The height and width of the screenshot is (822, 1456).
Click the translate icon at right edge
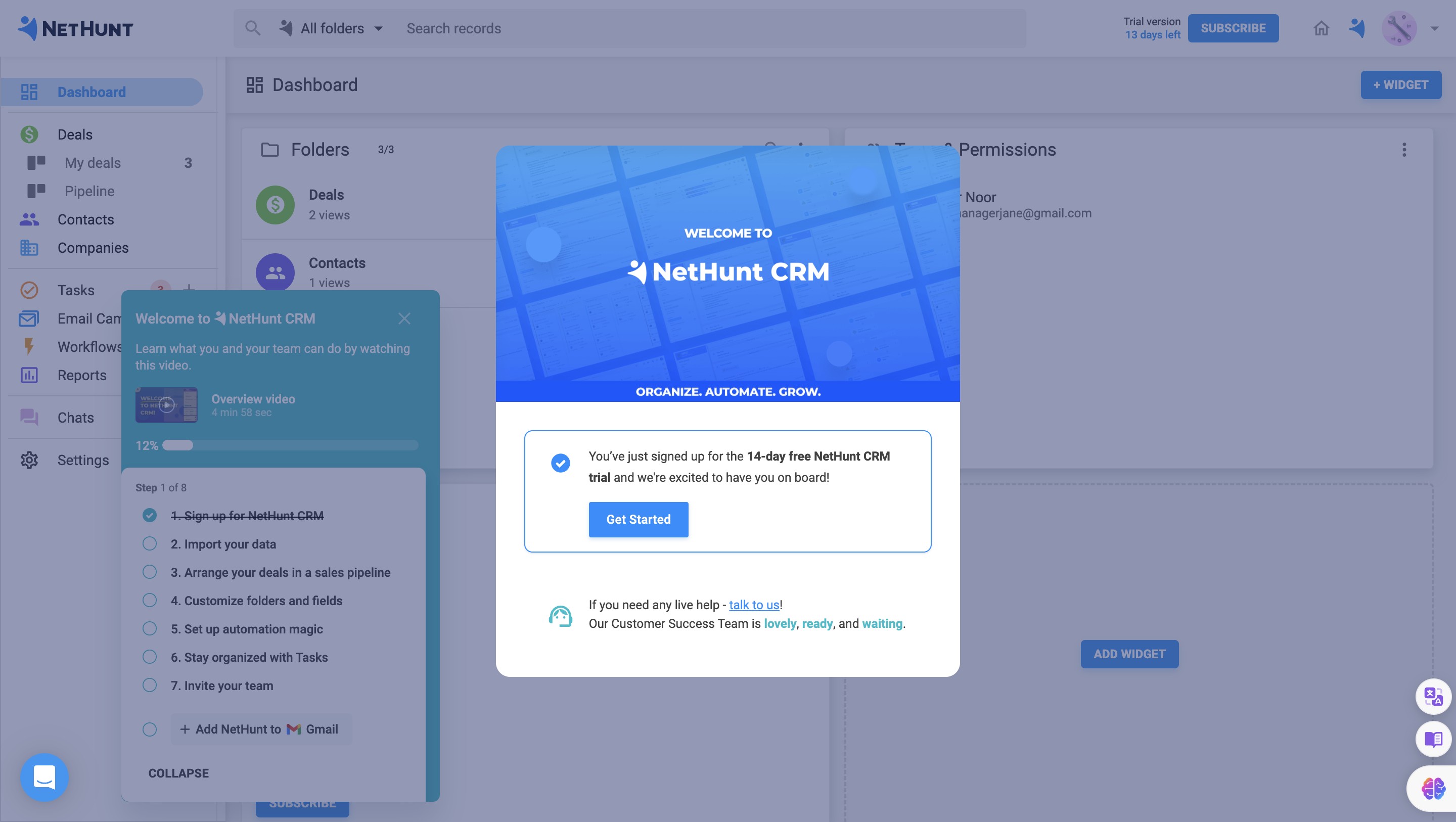pos(1433,697)
